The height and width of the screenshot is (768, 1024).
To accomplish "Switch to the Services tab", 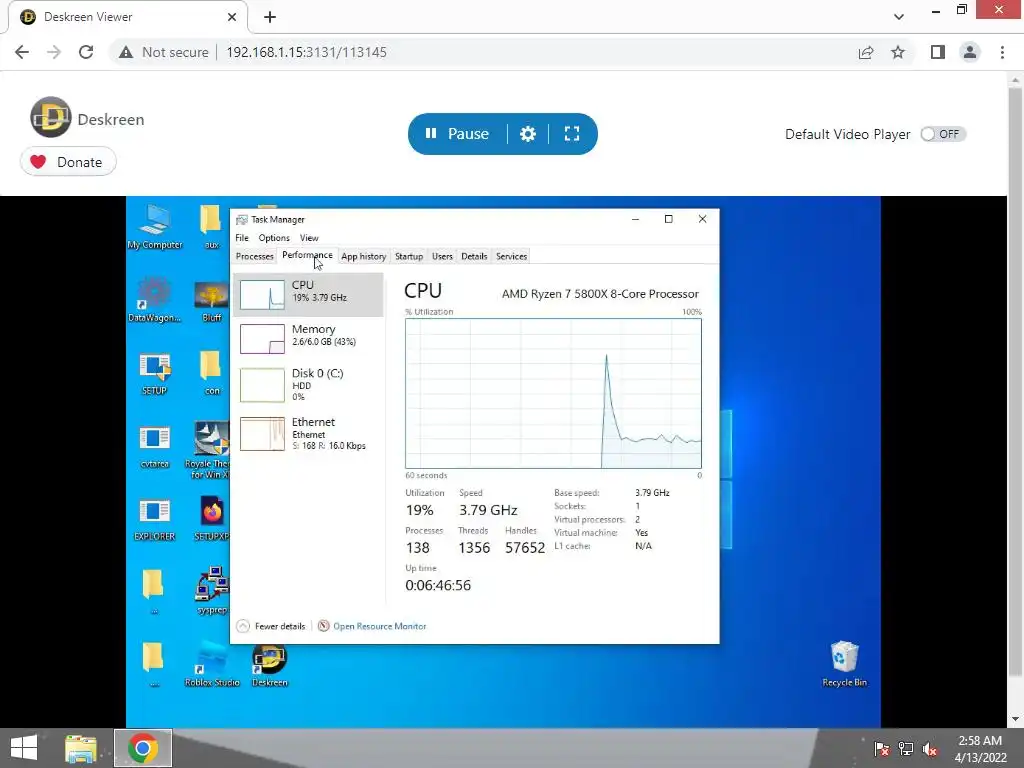I will tap(511, 256).
